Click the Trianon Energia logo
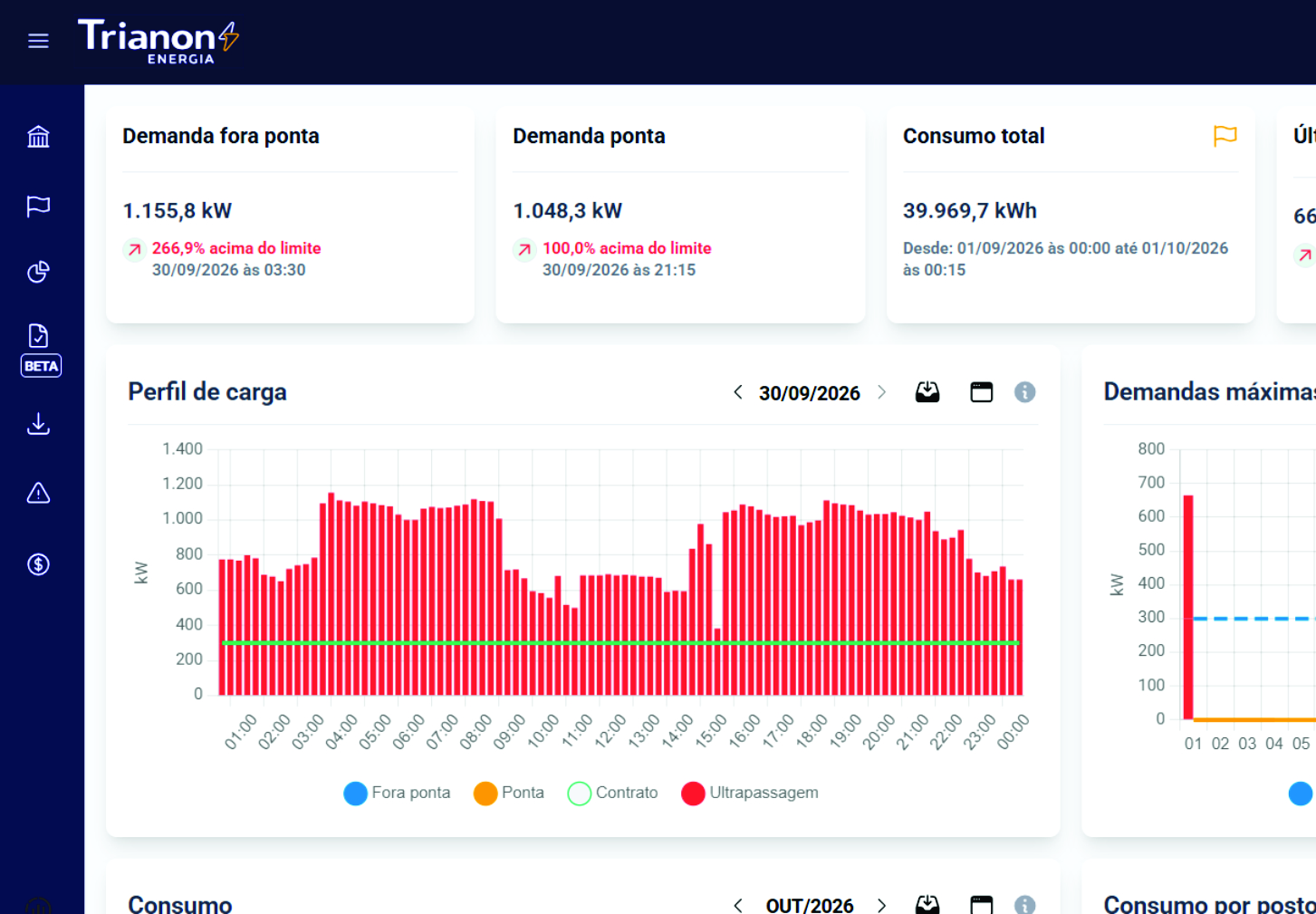 click(x=158, y=42)
